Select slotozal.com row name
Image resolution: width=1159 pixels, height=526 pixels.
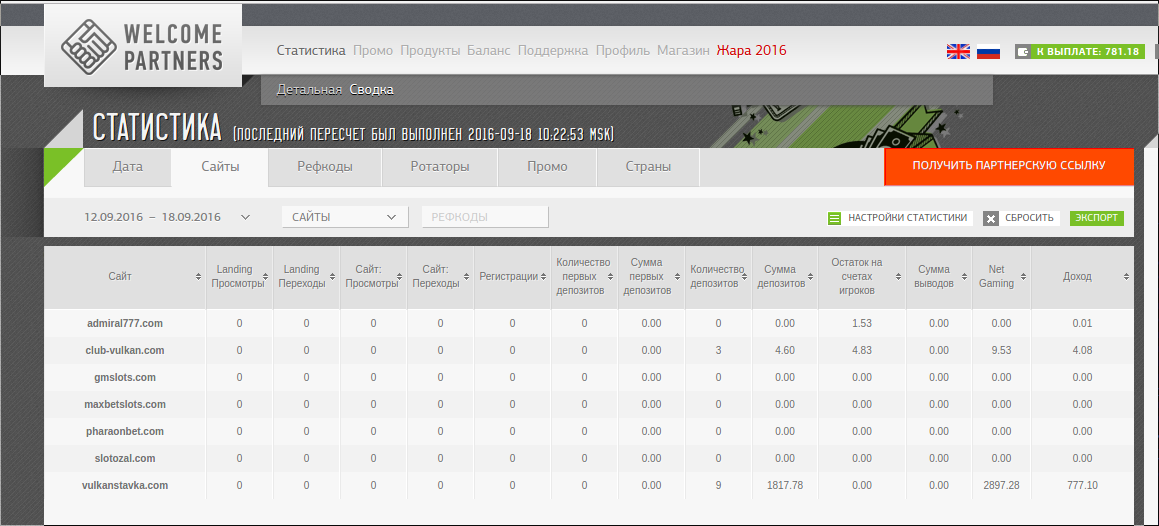(x=125, y=458)
